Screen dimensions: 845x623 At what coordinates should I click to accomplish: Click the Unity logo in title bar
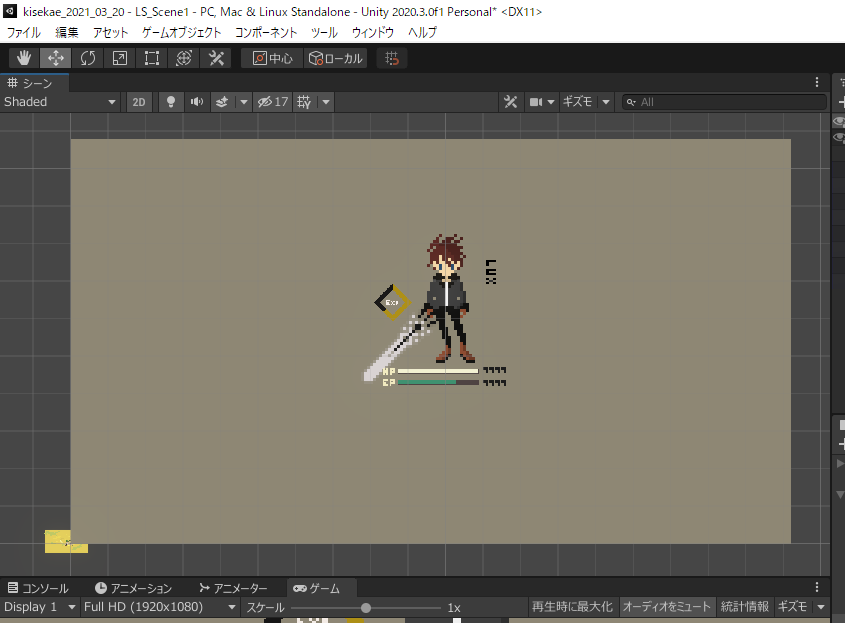click(10, 11)
